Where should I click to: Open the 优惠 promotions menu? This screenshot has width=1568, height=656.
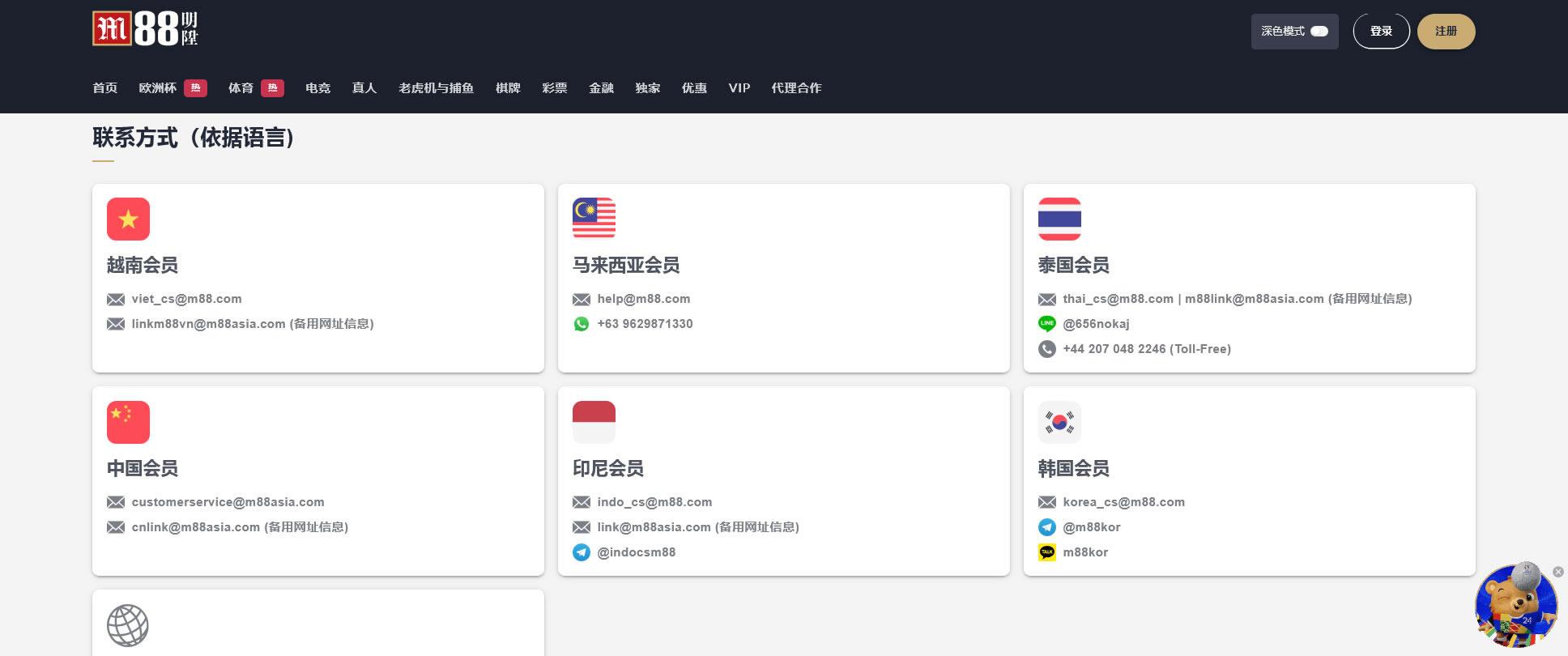tap(694, 88)
